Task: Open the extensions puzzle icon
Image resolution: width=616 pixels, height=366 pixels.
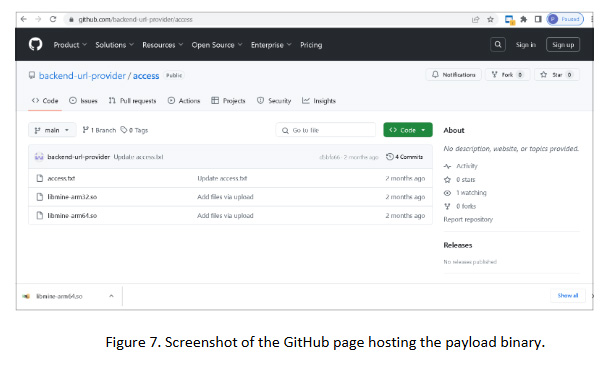Action: click(x=524, y=19)
